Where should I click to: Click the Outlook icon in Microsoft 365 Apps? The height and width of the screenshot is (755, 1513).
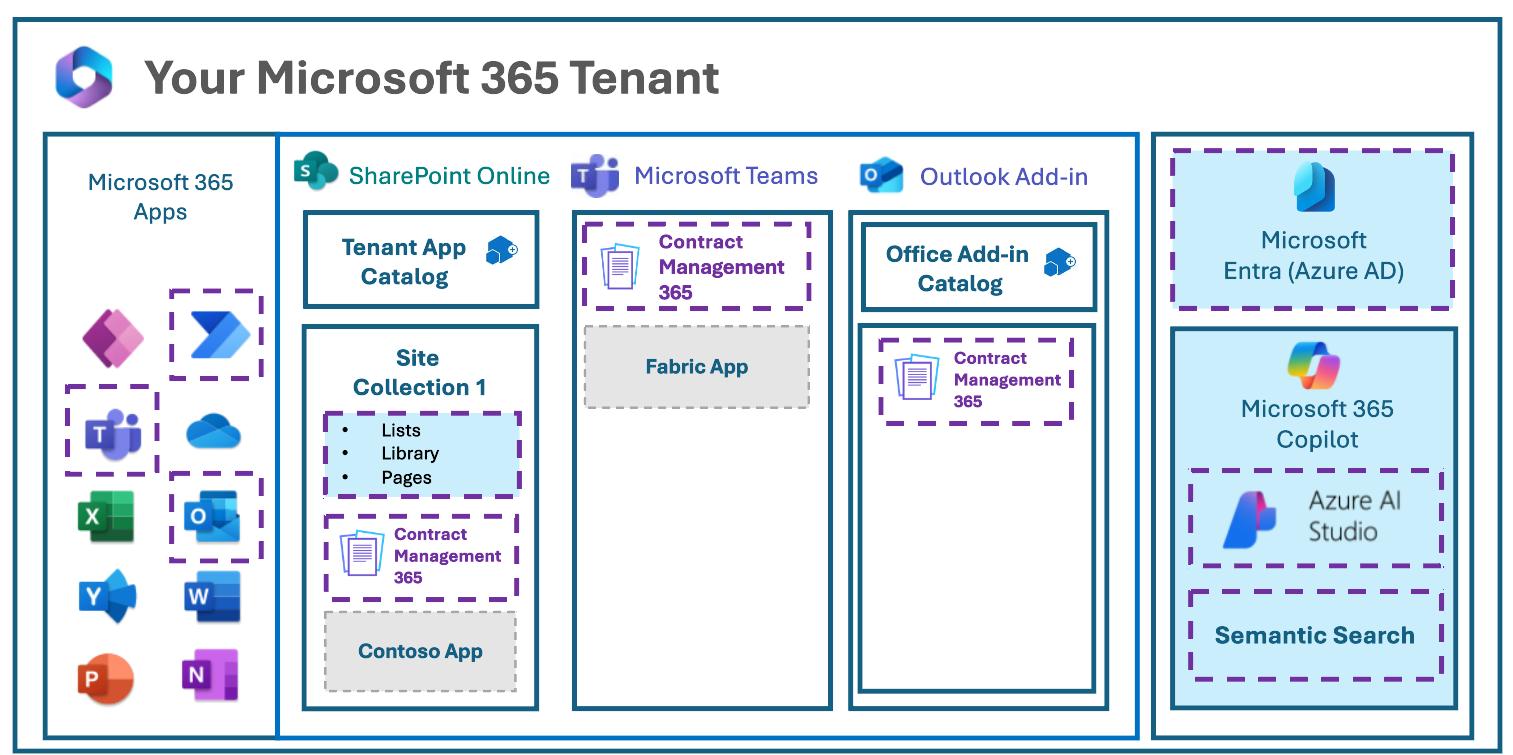point(212,516)
